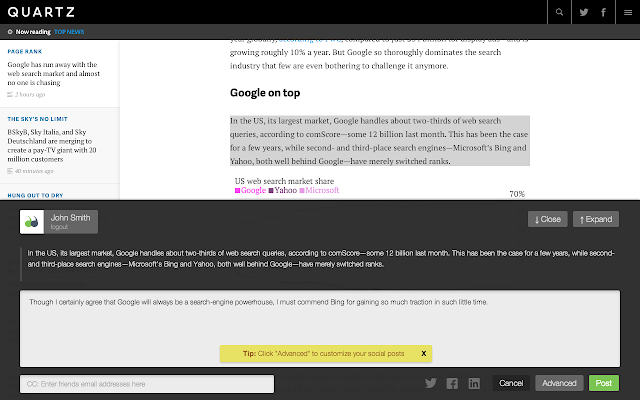
Task: Read Google web search market story
Action: pyautogui.click(x=53, y=73)
